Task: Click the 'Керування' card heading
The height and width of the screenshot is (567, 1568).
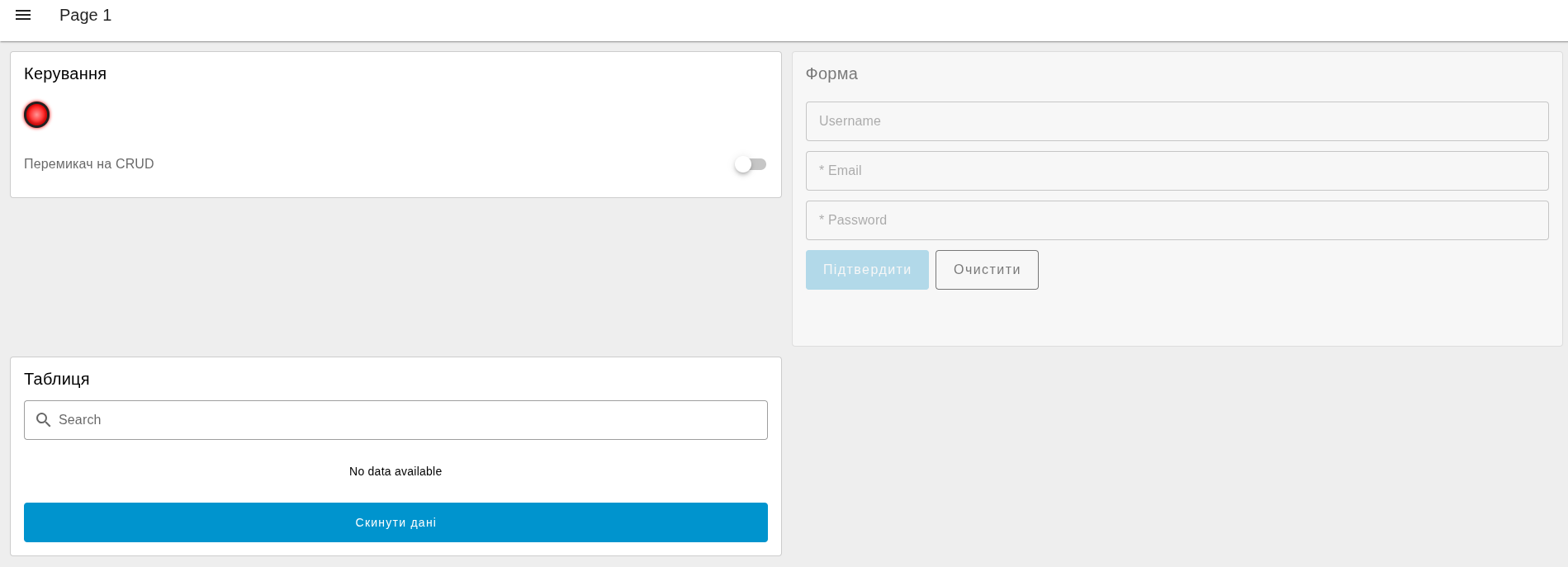Action: 65,73
